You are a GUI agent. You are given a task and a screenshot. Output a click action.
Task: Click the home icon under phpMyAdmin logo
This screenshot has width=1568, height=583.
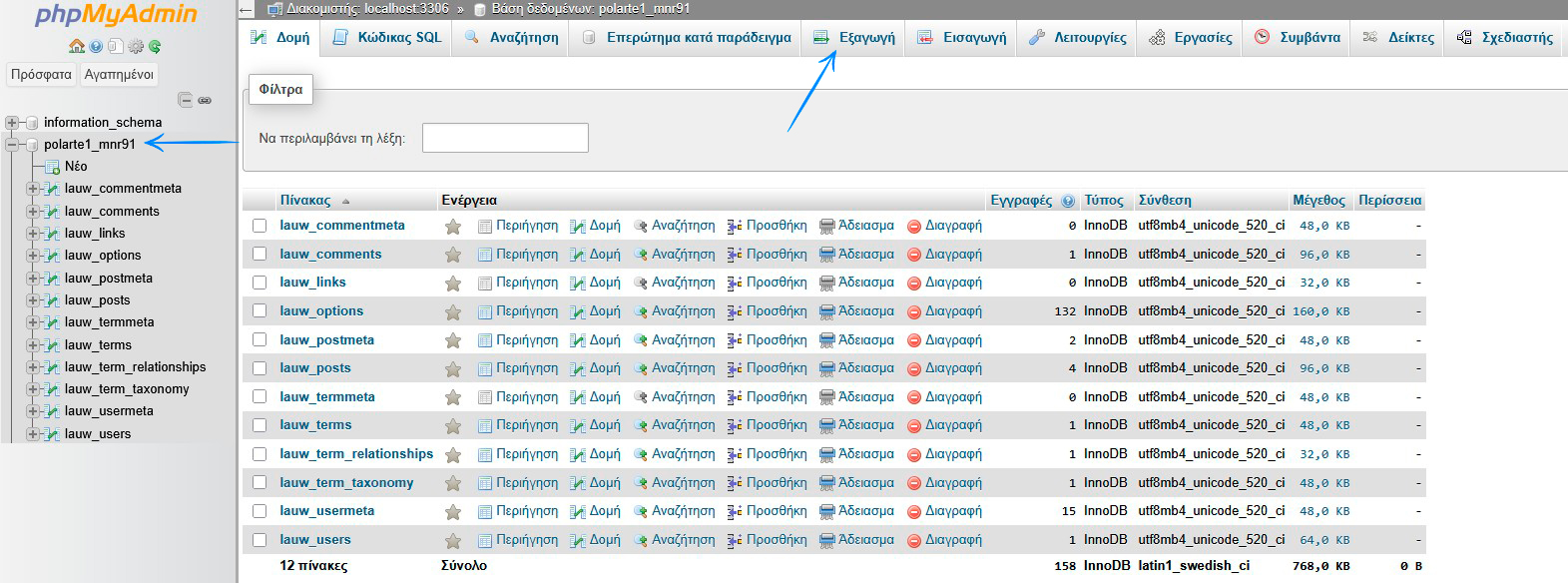click(x=76, y=46)
